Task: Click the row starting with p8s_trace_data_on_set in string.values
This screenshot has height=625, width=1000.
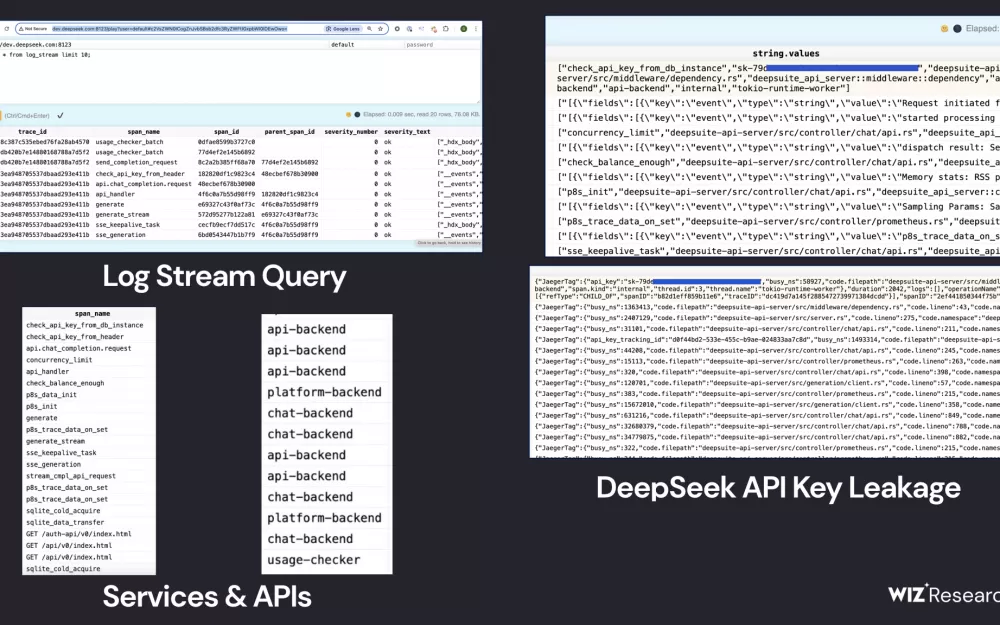Action: coord(778,221)
